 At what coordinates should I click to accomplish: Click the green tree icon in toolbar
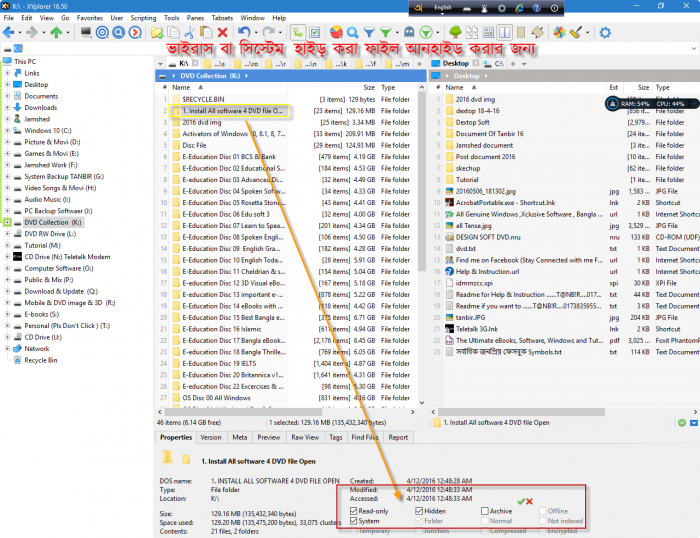[455, 32]
